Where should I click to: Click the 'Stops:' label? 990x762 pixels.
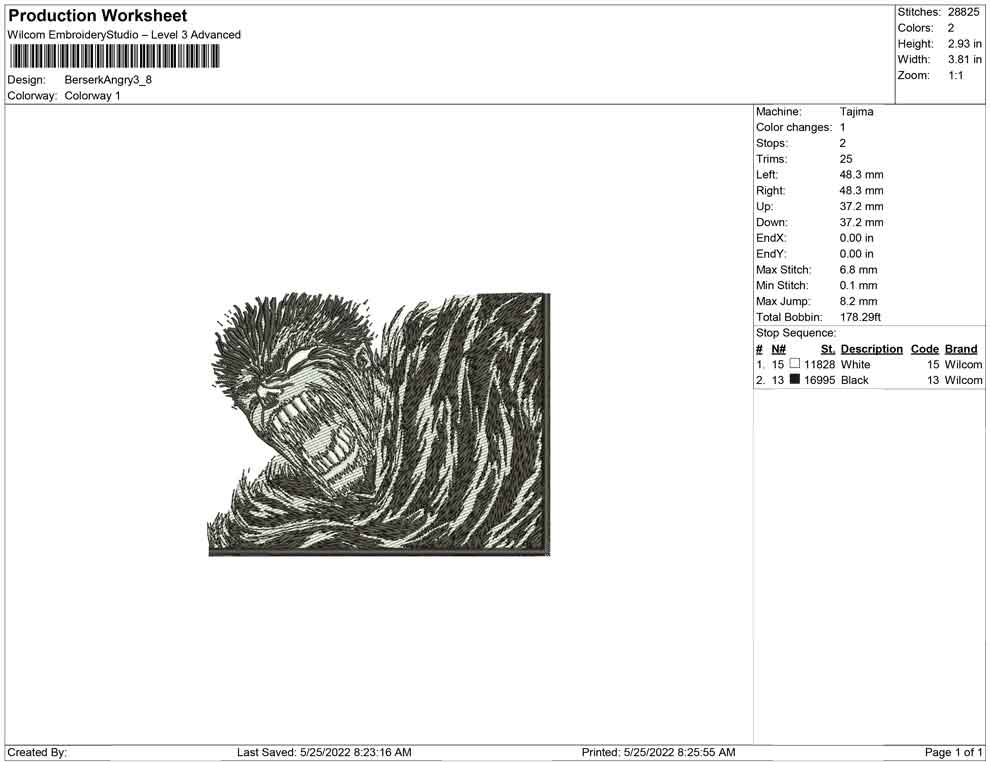click(772, 143)
